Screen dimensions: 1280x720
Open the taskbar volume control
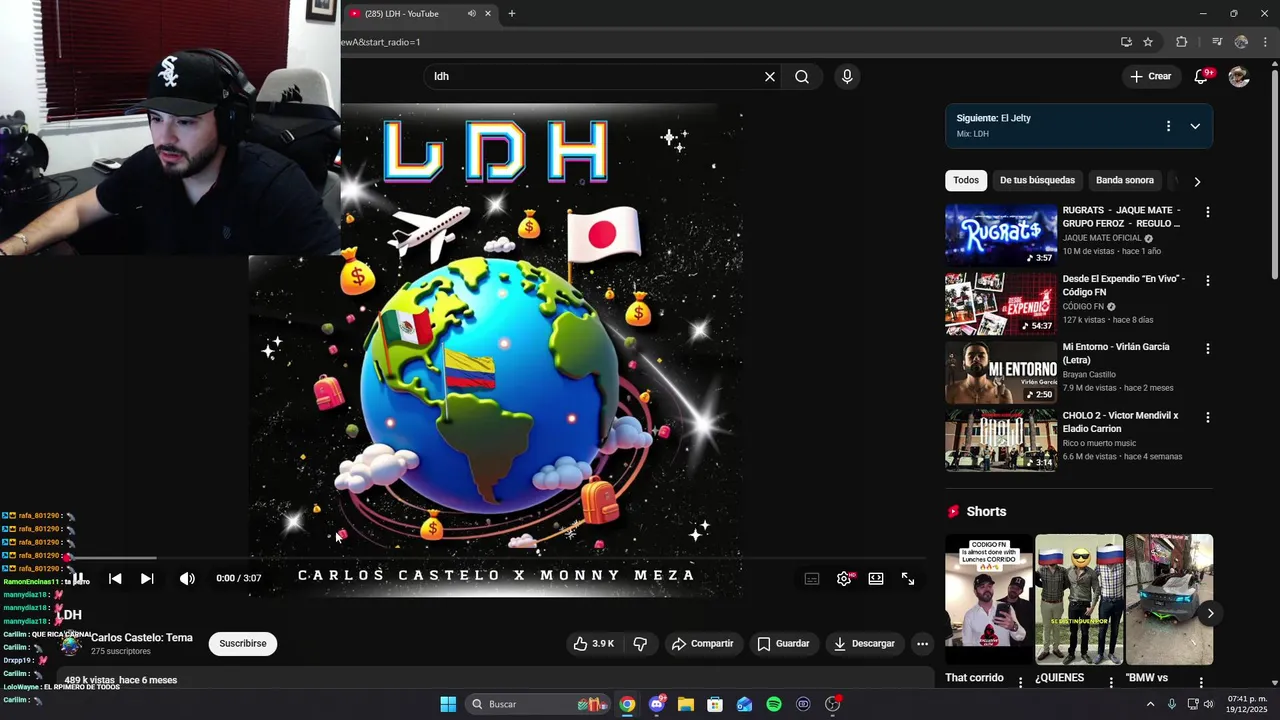tap(1208, 704)
